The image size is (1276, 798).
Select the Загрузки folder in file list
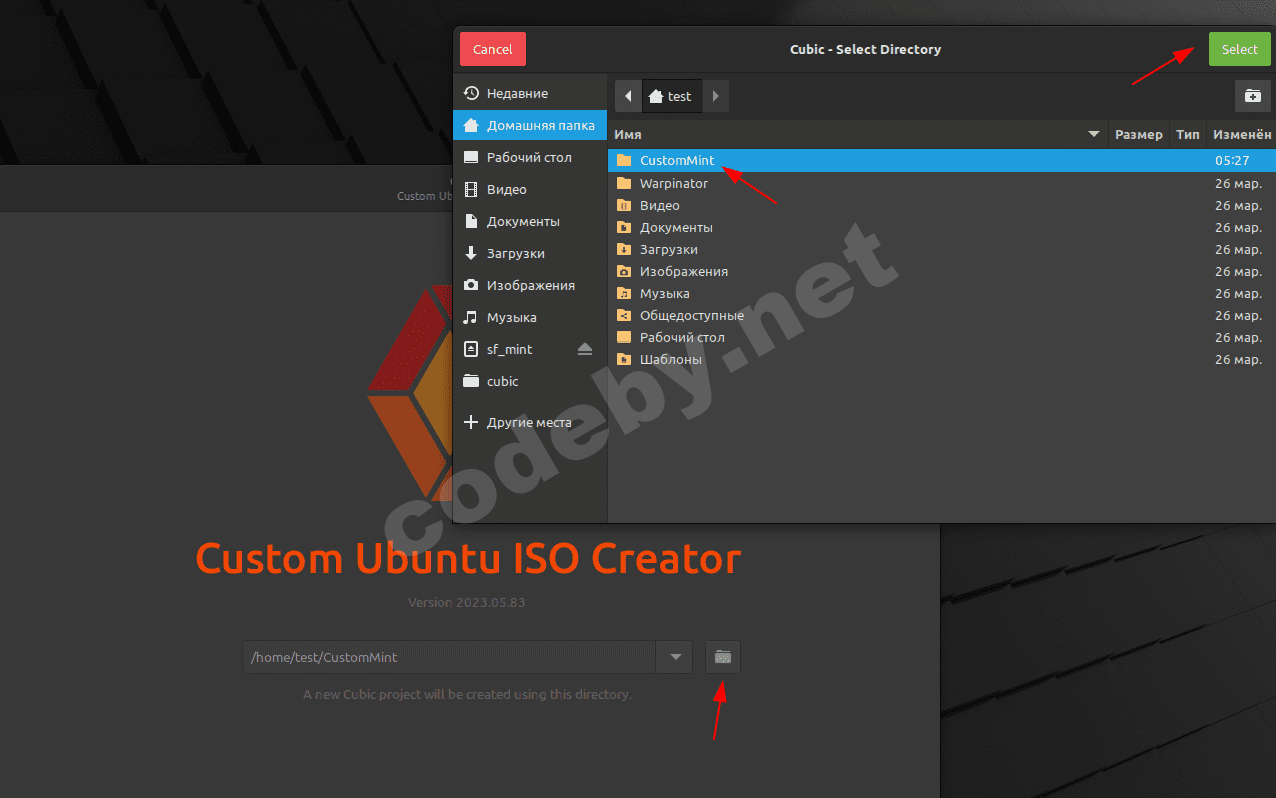[x=942, y=249]
